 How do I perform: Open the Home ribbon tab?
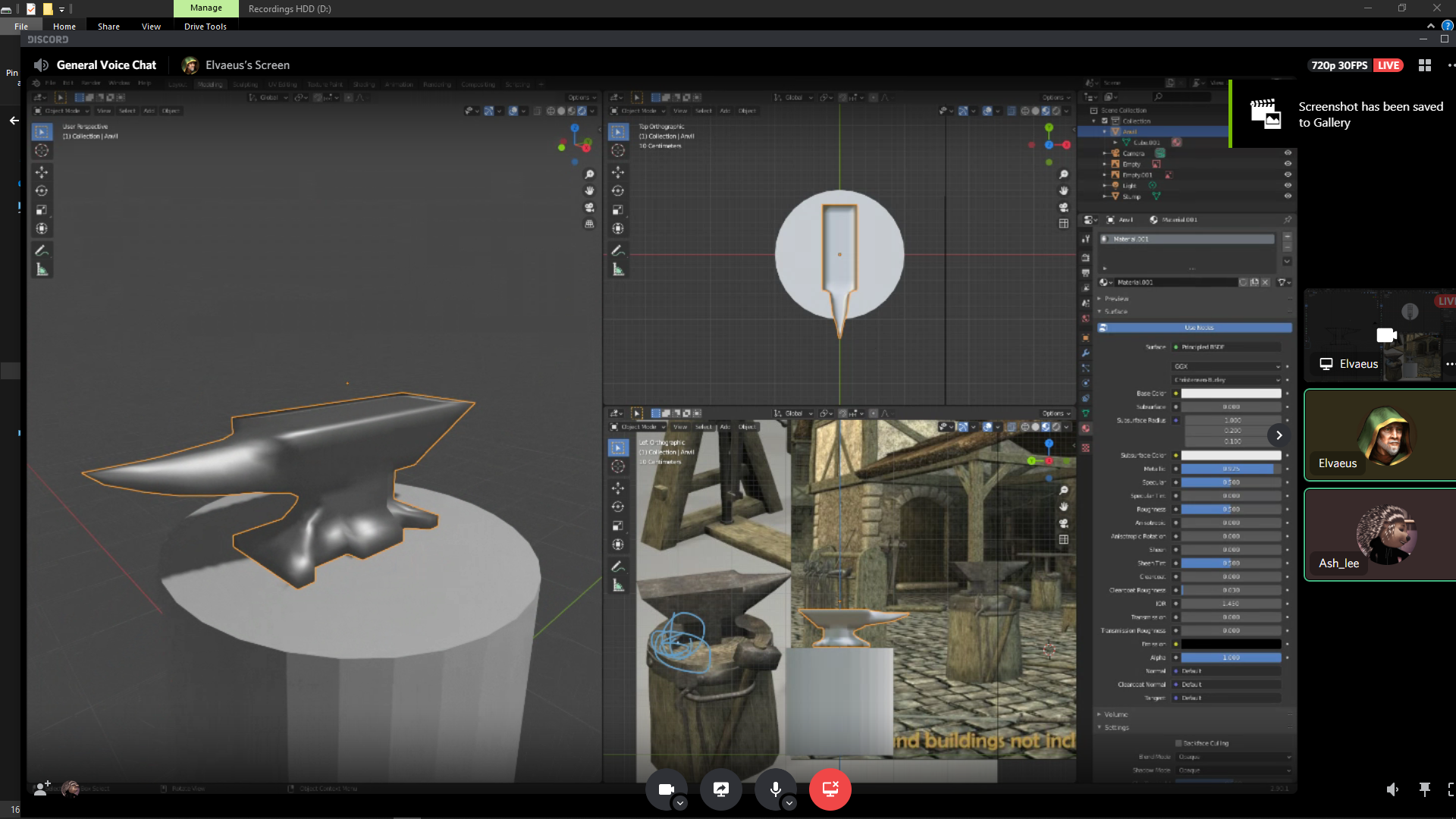[64, 27]
